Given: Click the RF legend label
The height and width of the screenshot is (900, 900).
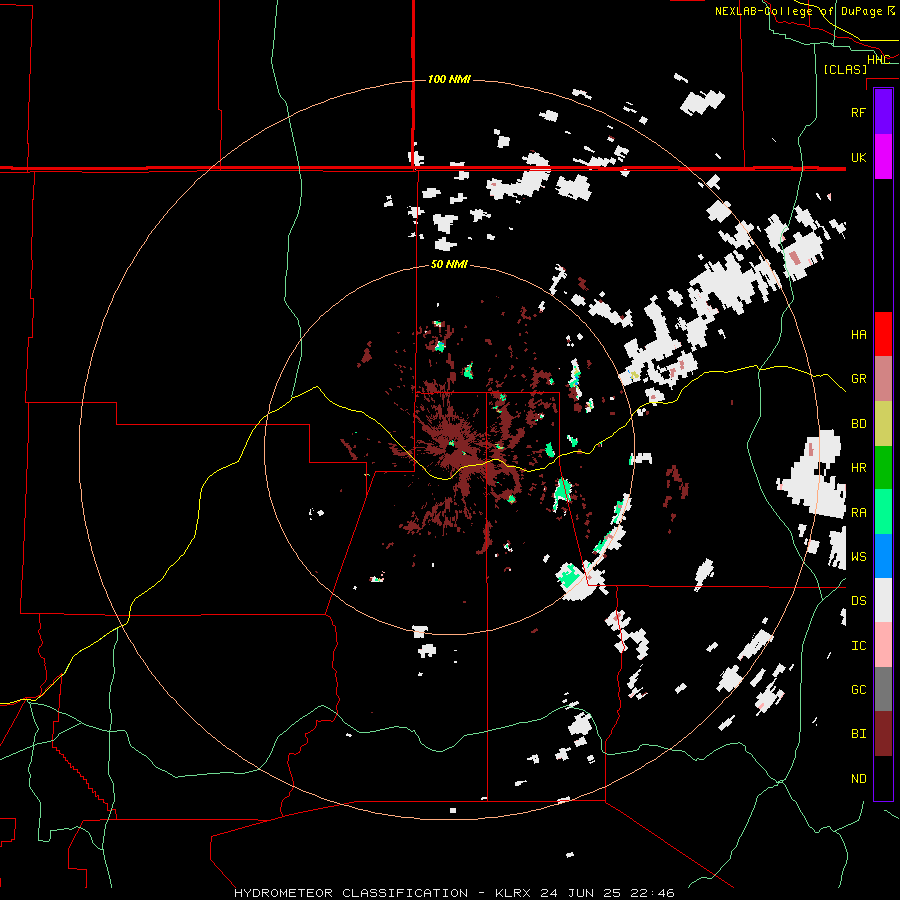Looking at the screenshot, I should coord(858,112).
